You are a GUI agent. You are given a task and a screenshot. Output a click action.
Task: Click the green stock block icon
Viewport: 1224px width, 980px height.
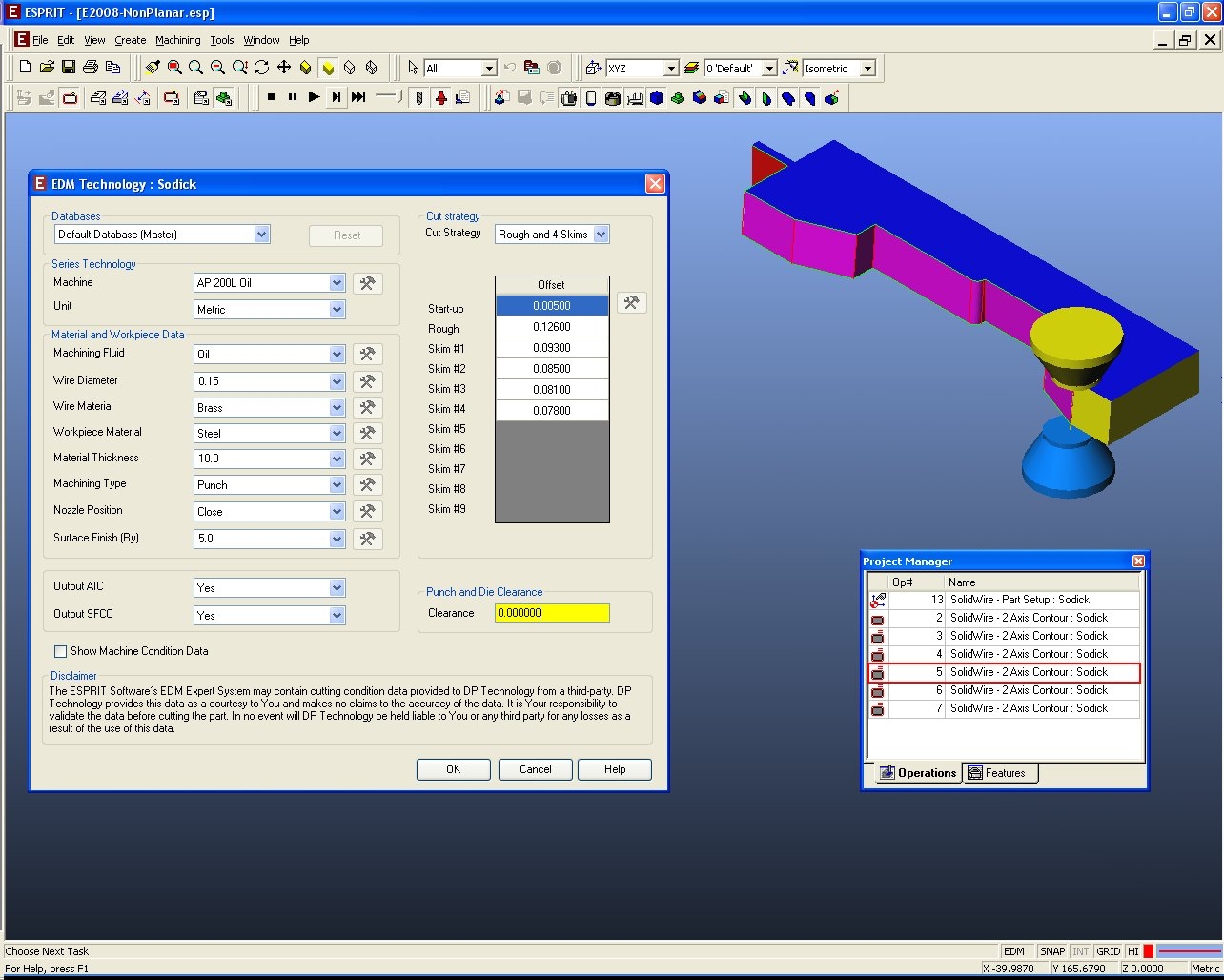(x=679, y=97)
